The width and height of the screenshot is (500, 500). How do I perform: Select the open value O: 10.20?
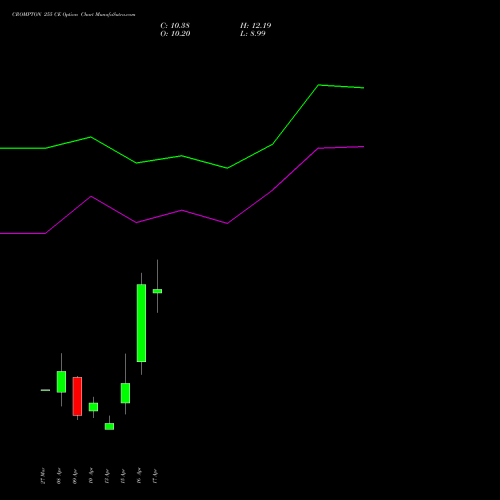tap(175, 34)
